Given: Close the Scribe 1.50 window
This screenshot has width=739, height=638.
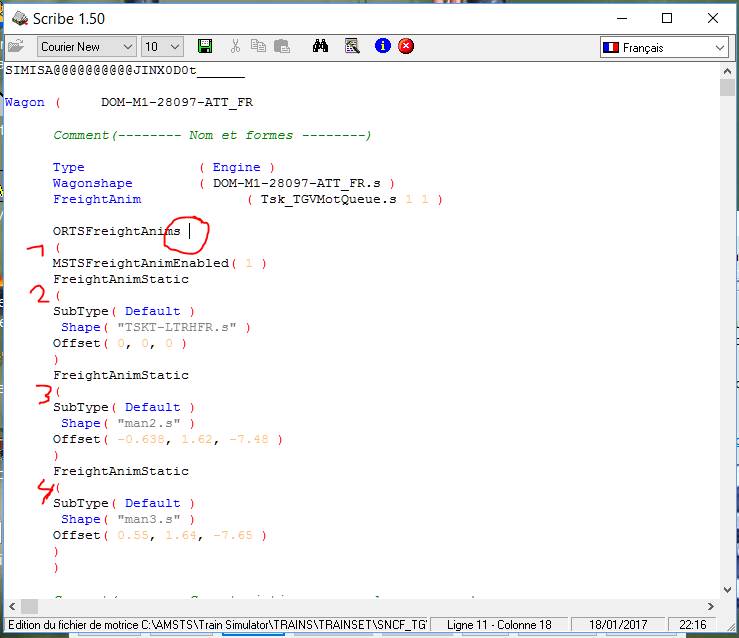Looking at the screenshot, I should point(713,19).
